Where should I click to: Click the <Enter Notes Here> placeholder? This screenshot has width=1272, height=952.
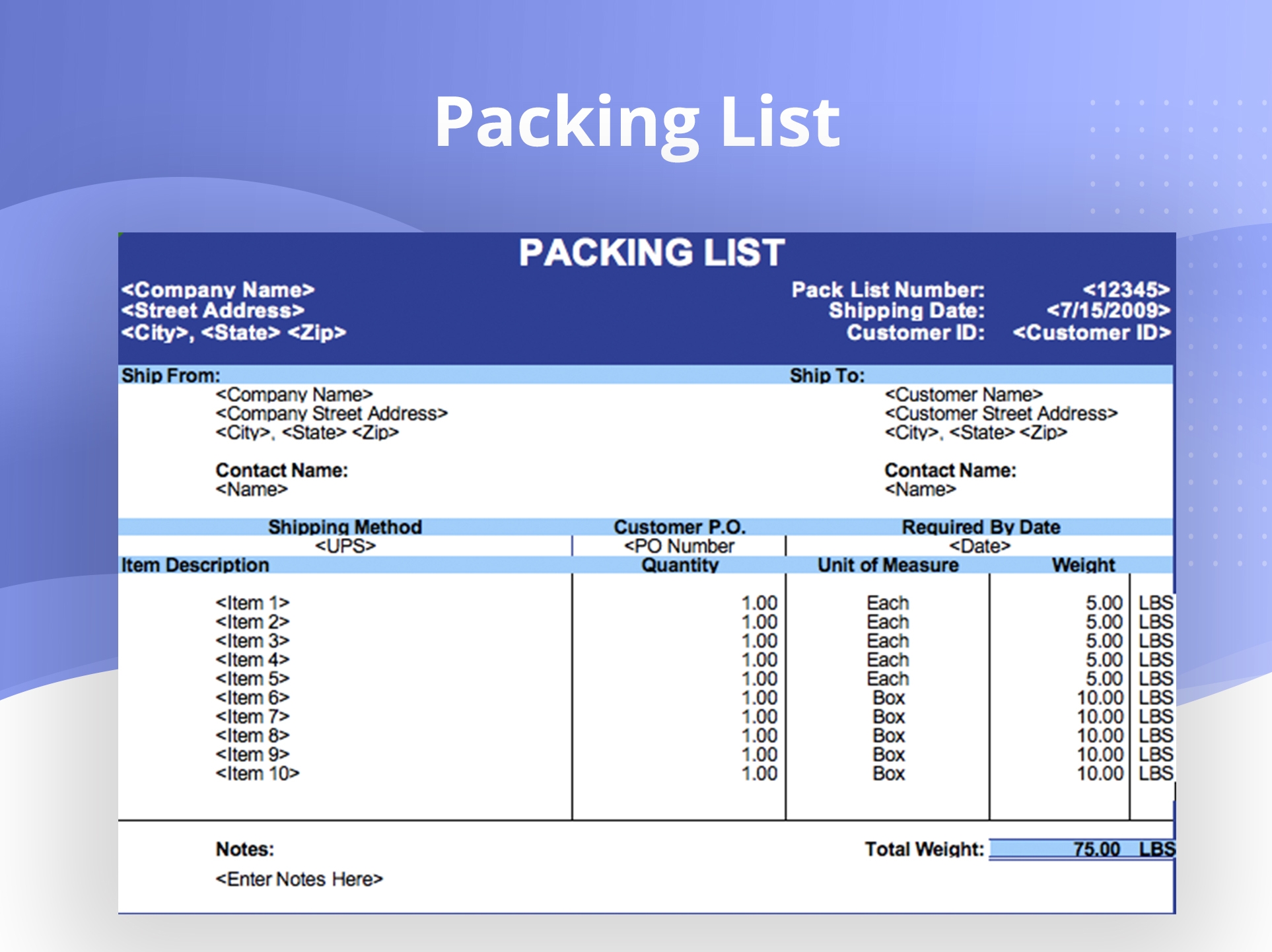pos(299,879)
